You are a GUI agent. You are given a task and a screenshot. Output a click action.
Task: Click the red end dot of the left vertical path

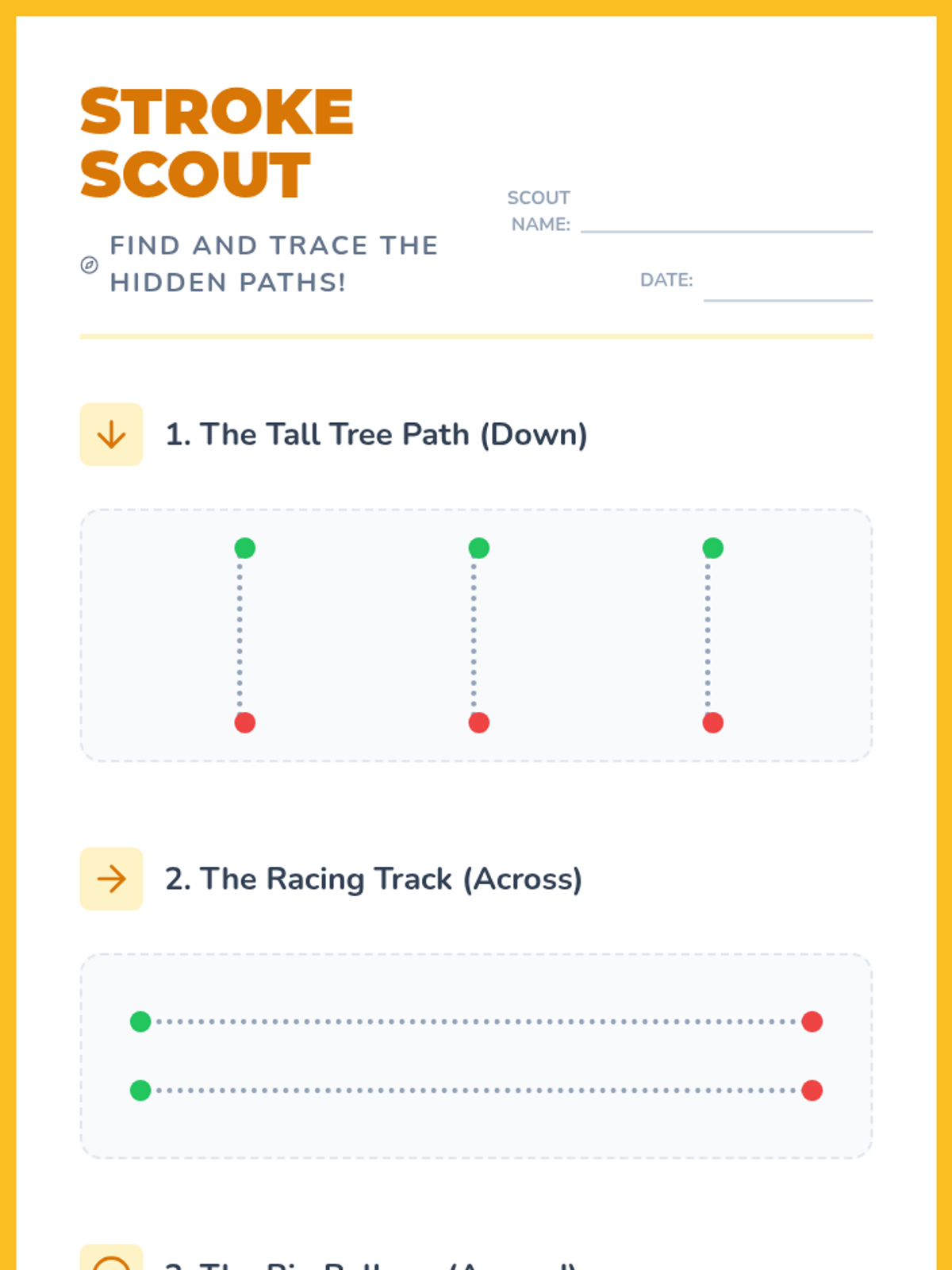pyautogui.click(x=245, y=722)
